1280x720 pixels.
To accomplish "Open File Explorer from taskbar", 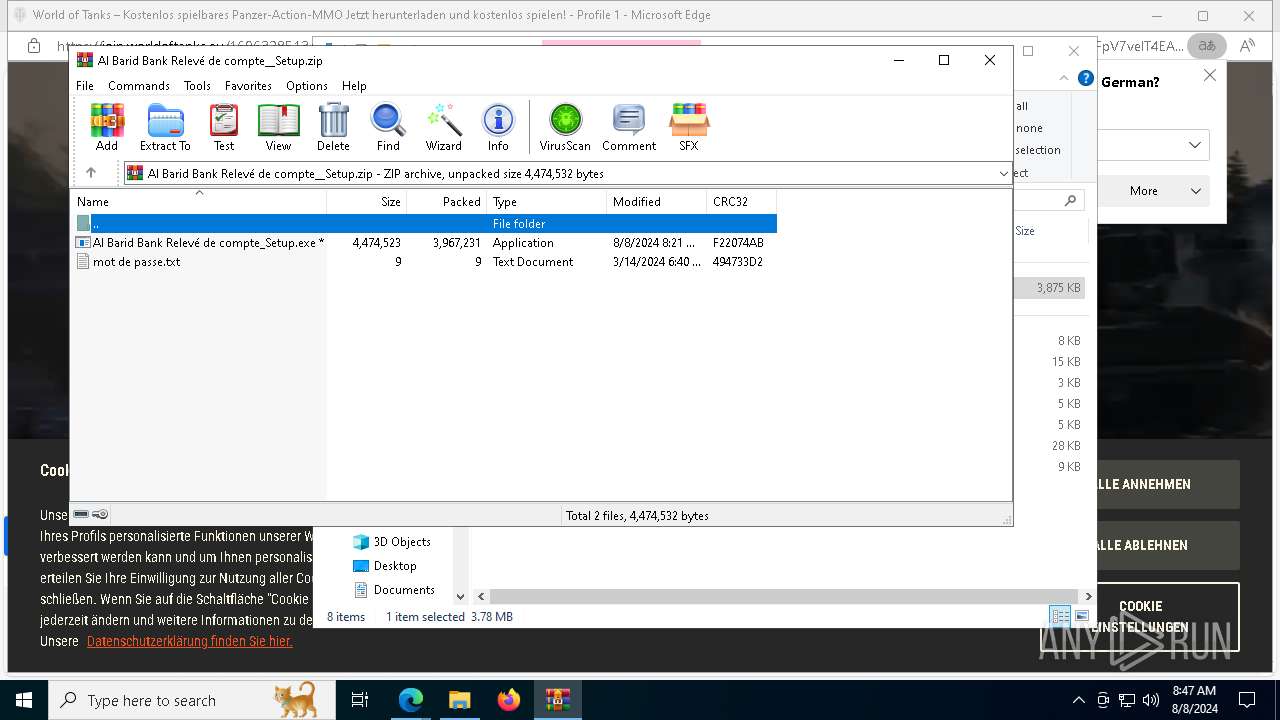I will click(x=459, y=700).
